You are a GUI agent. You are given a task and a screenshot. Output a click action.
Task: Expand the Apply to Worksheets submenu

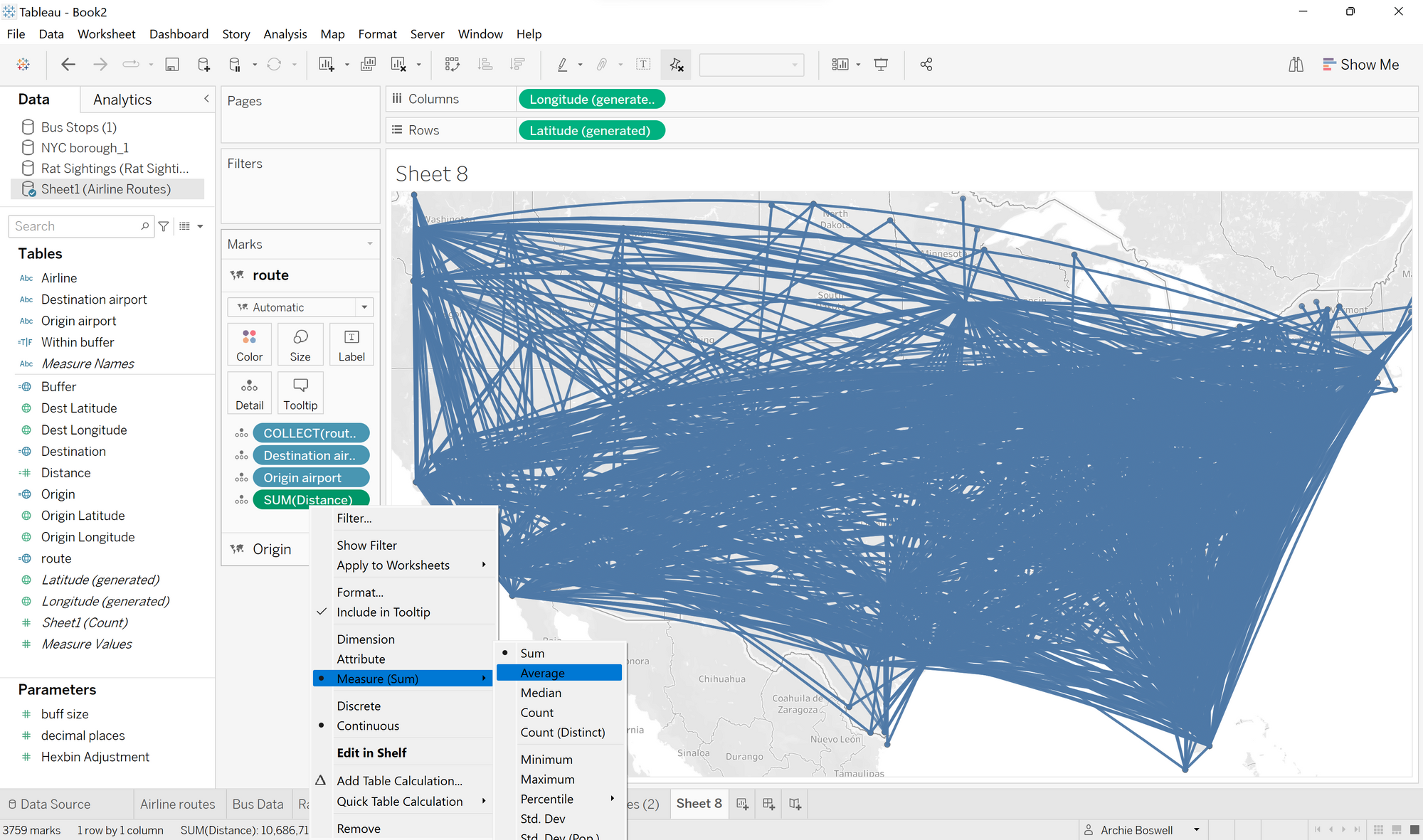393,565
